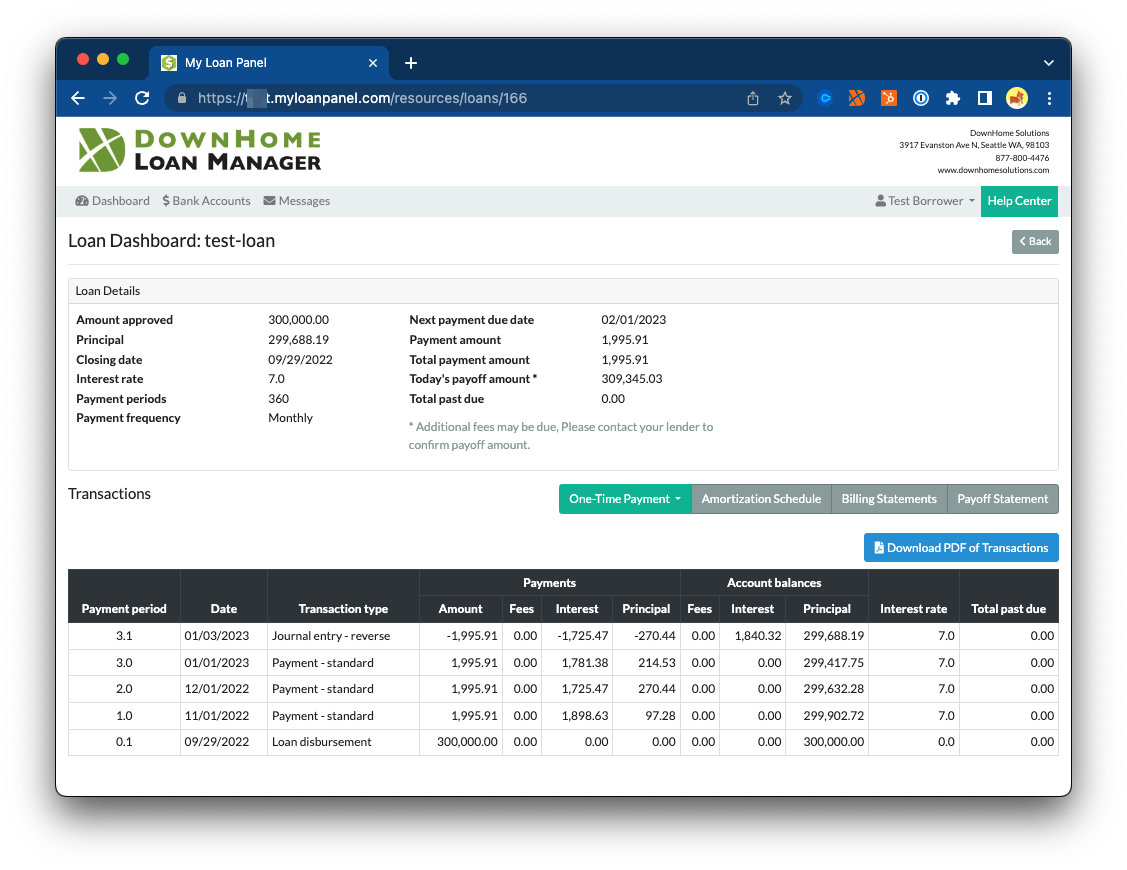Click the share page icon in address bar
Image resolution: width=1127 pixels, height=870 pixels.
tap(753, 98)
